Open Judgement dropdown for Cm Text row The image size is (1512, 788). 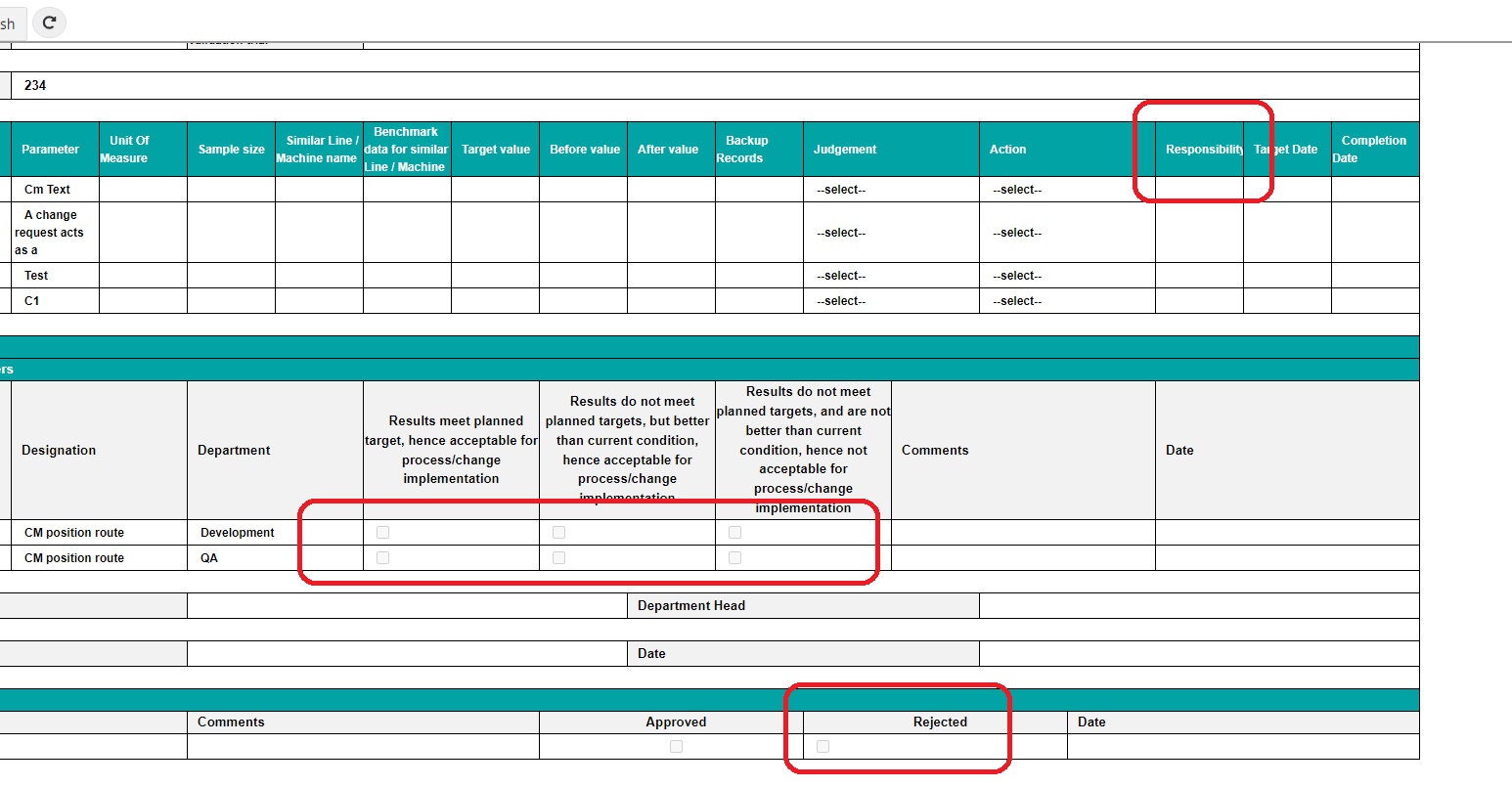891,190
